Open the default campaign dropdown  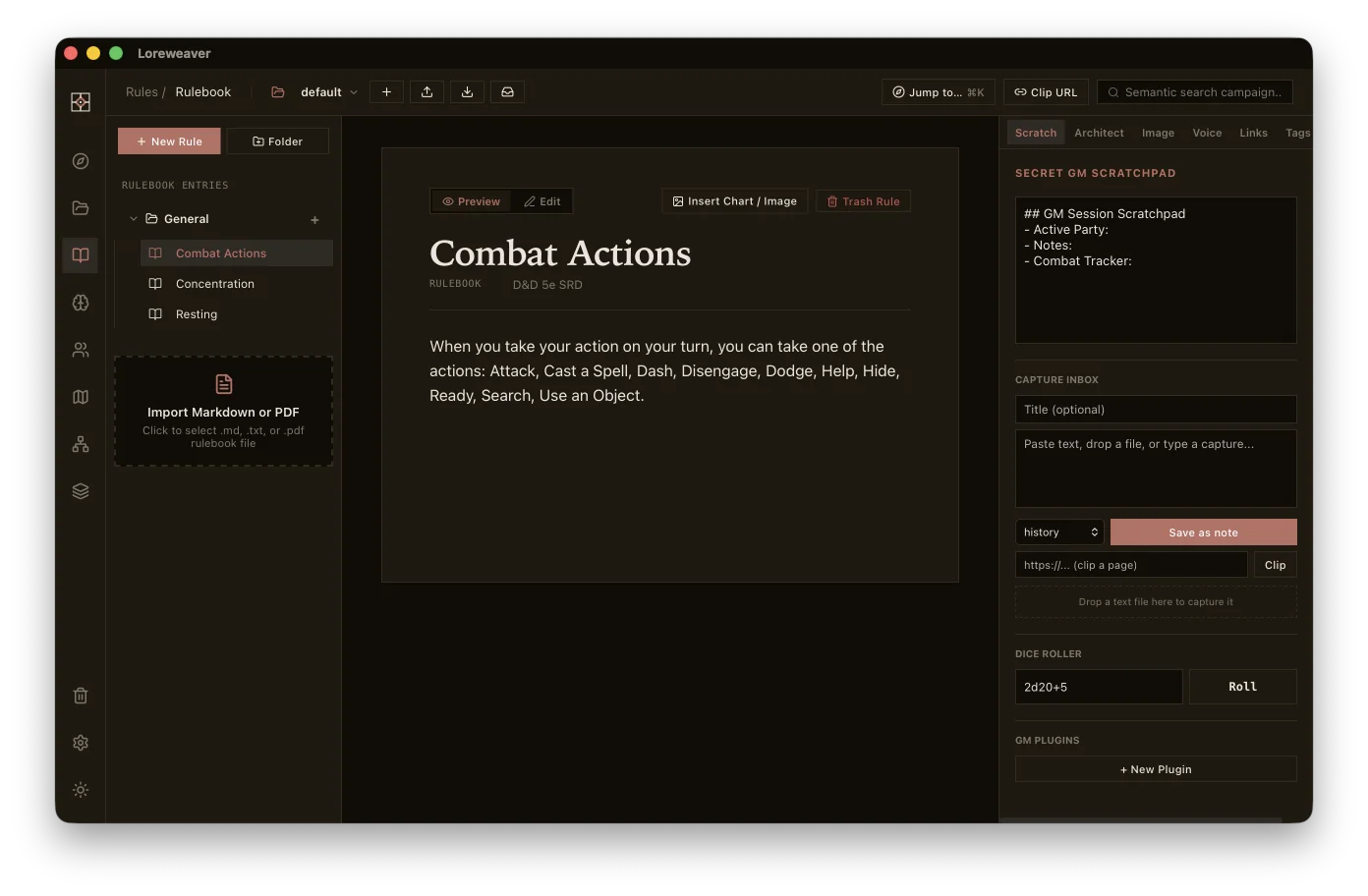click(328, 92)
